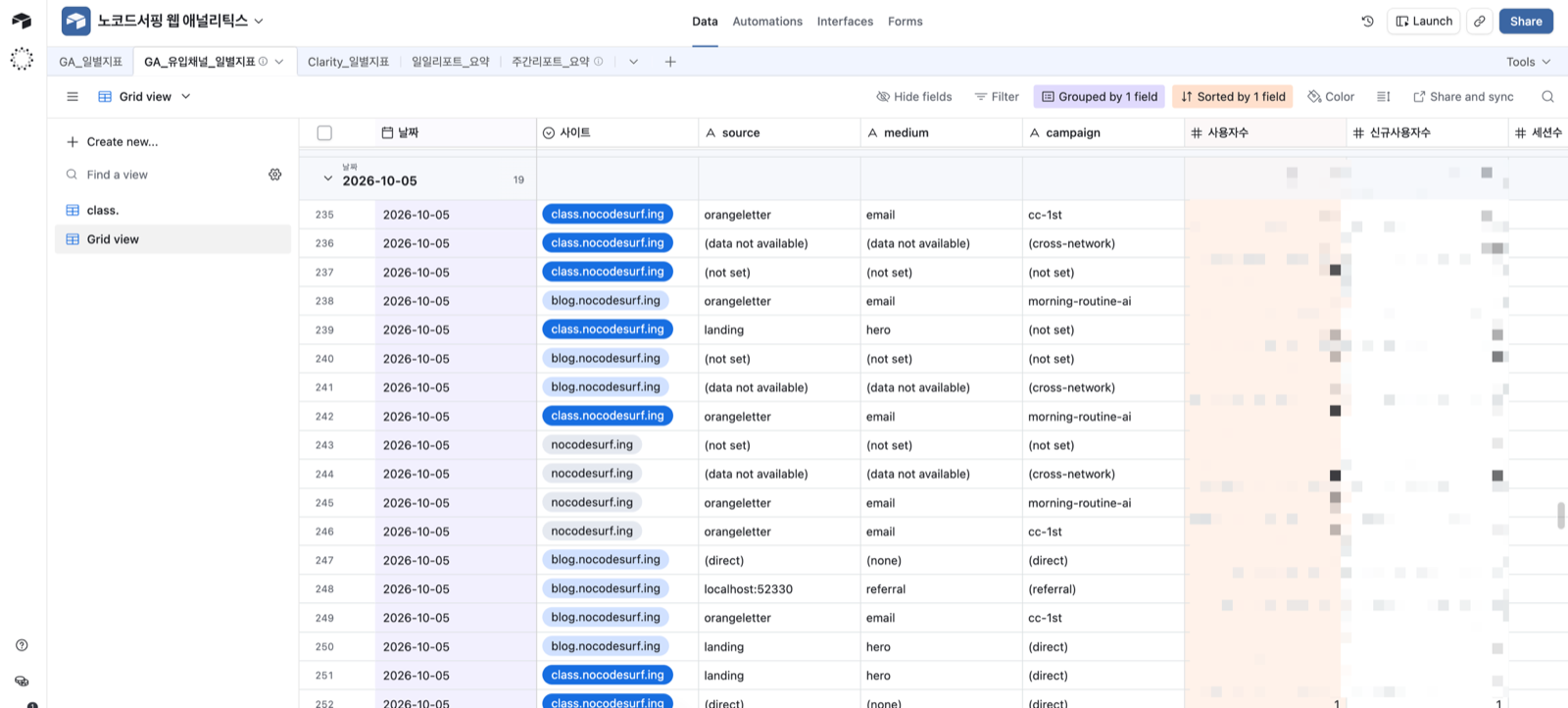Switch to the Automations tab
The height and width of the screenshot is (708, 1568).
point(767,22)
